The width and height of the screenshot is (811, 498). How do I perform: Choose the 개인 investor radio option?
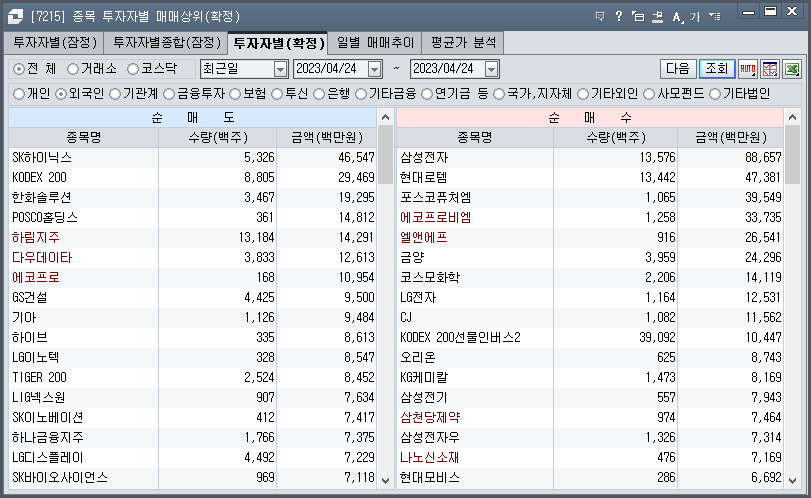[19, 94]
